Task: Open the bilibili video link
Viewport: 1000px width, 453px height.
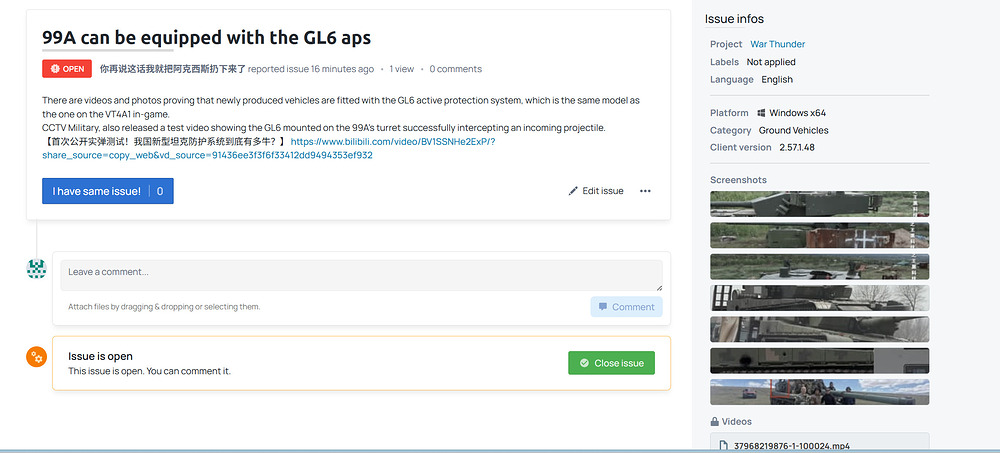Action: 268,148
